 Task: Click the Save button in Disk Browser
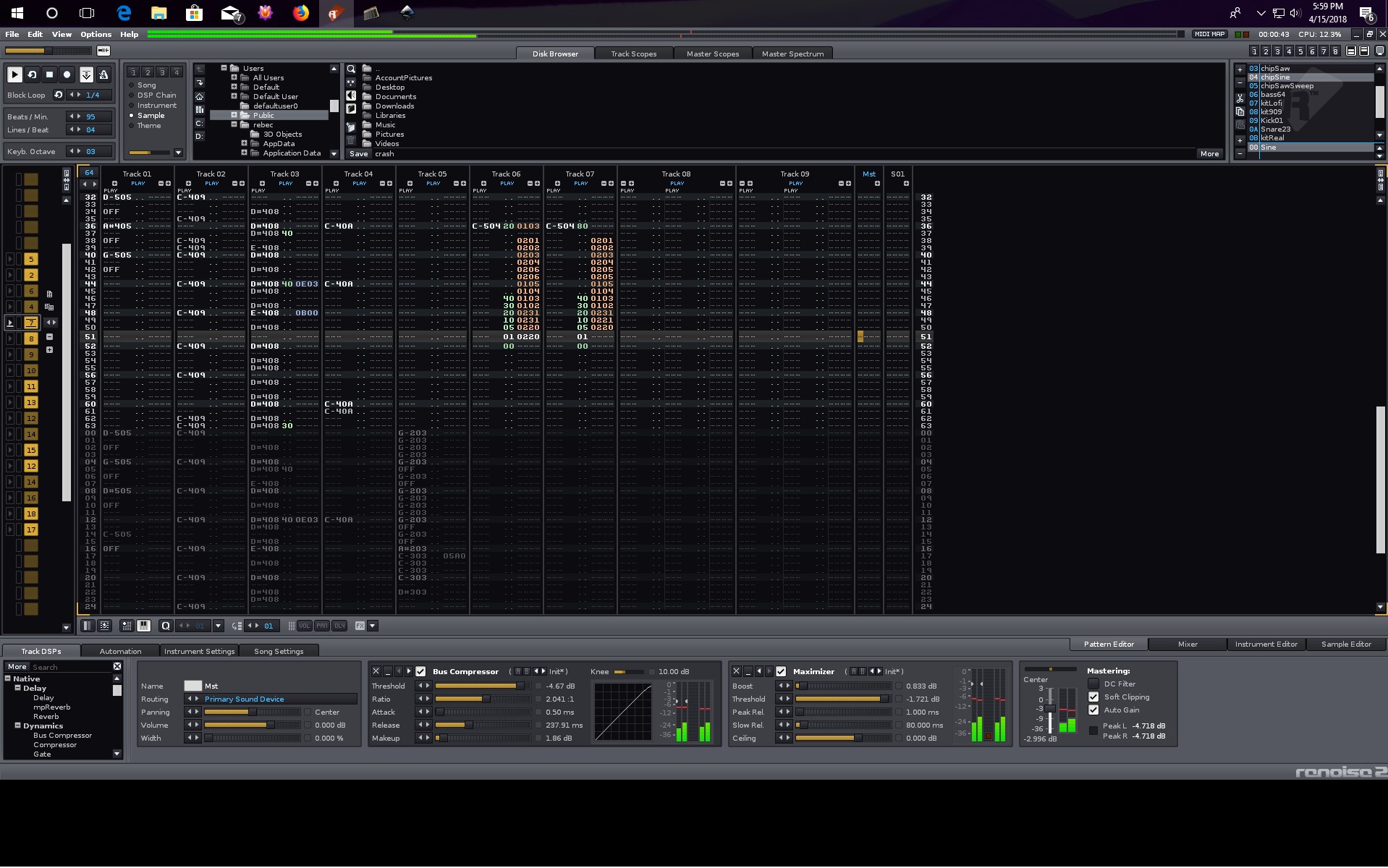(358, 153)
